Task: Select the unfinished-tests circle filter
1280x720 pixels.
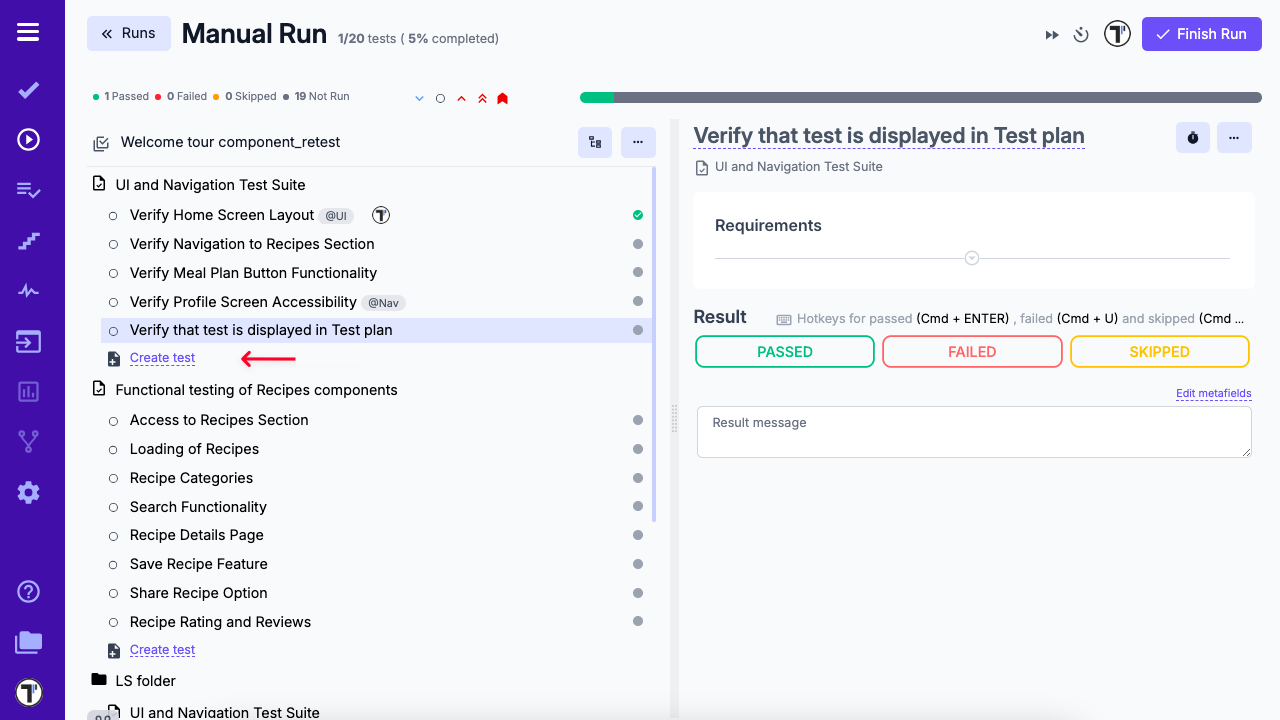Action: (440, 97)
